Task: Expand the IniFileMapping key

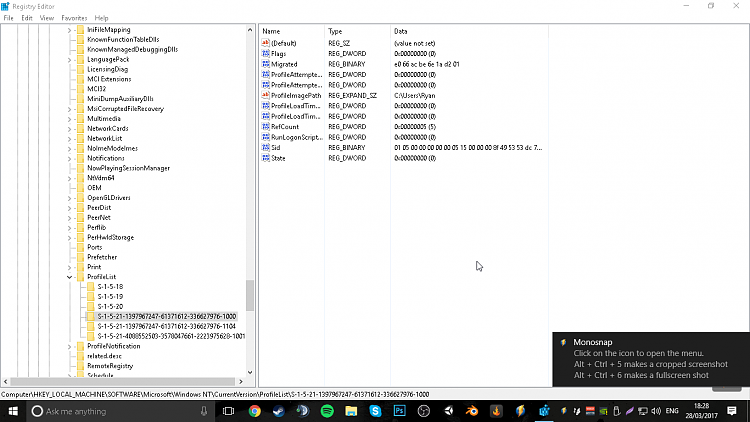Action: coord(69,30)
